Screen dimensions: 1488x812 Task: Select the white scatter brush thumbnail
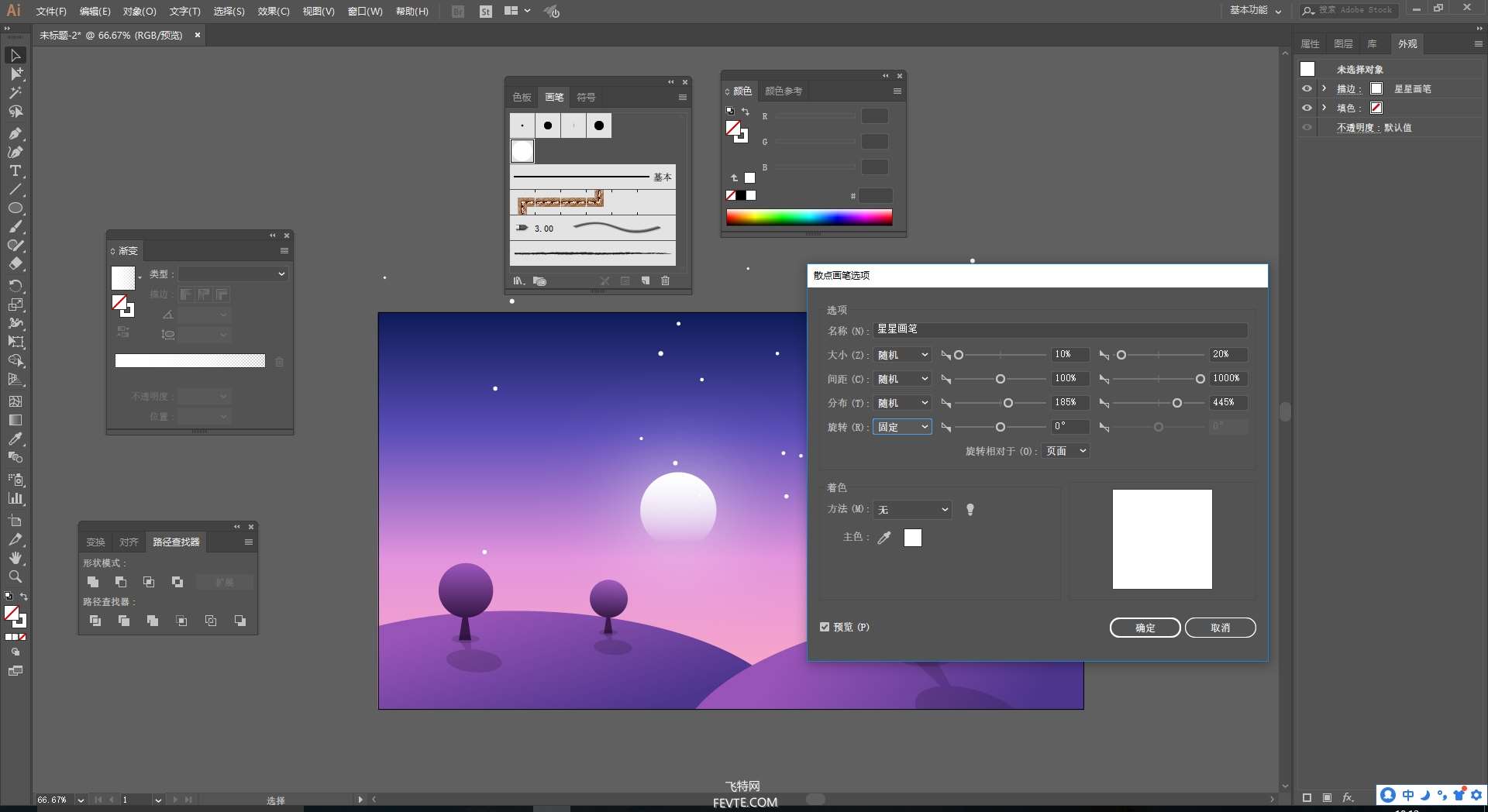pyautogui.click(x=522, y=151)
